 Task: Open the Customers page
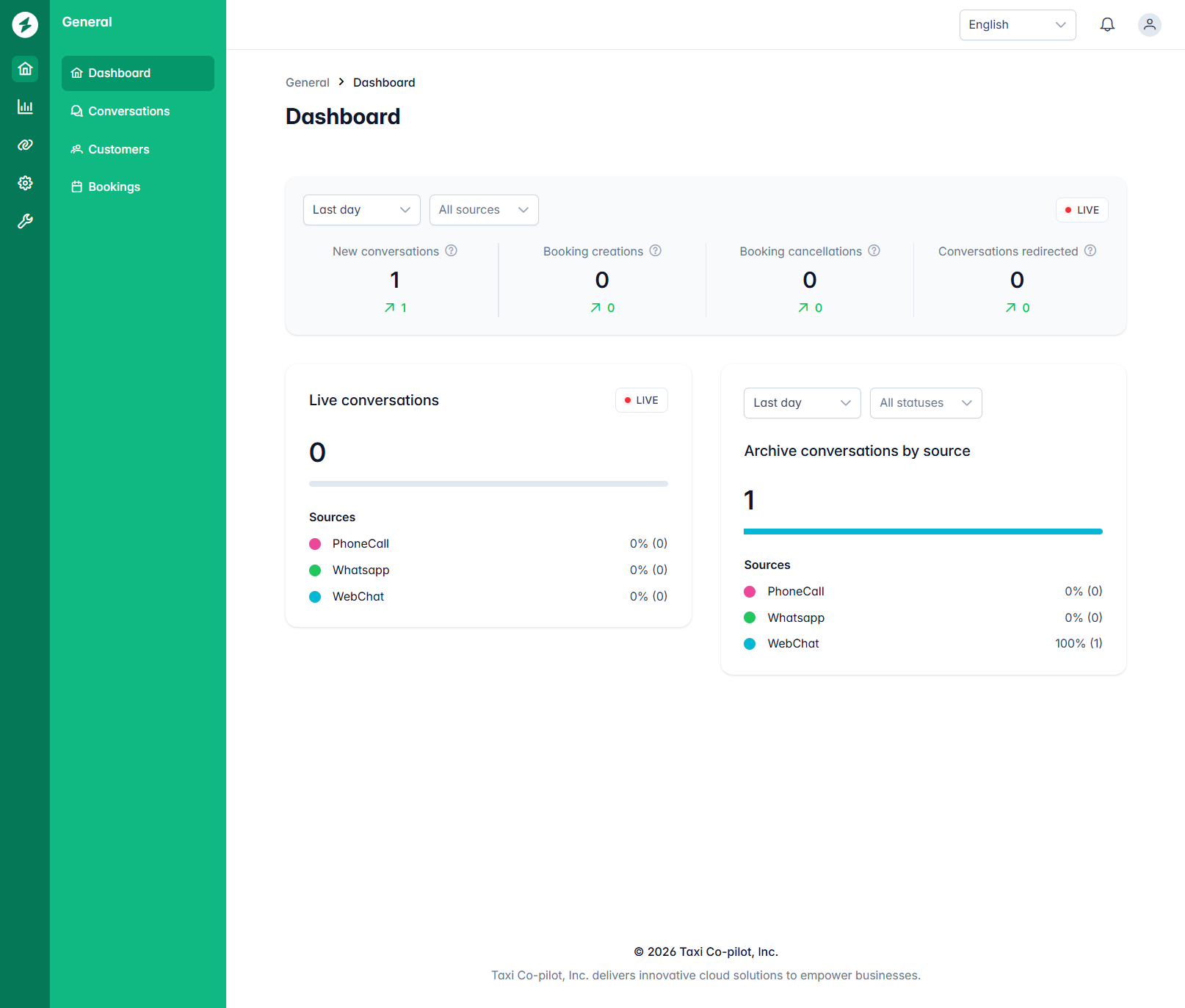118,149
